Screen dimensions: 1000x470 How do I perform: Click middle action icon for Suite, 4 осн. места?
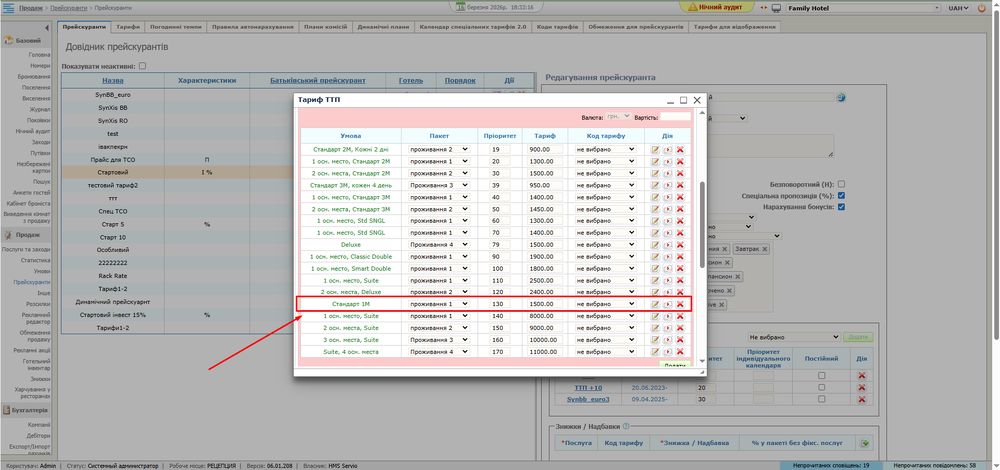tap(667, 352)
